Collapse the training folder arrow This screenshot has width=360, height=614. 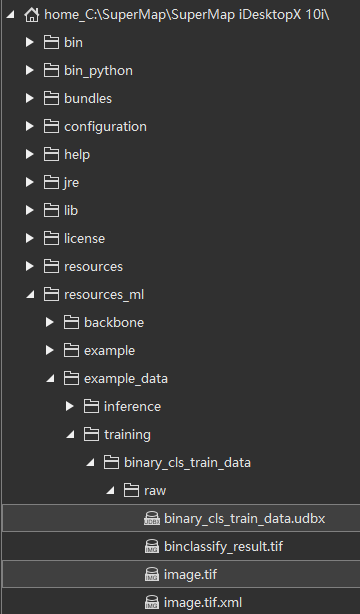click(x=70, y=435)
